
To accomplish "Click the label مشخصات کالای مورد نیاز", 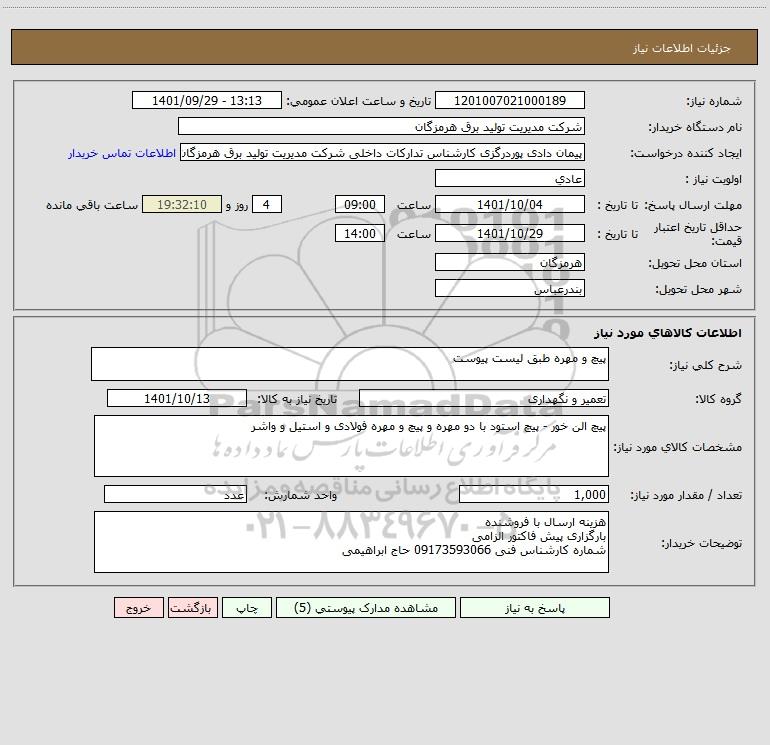I will pos(677,447).
